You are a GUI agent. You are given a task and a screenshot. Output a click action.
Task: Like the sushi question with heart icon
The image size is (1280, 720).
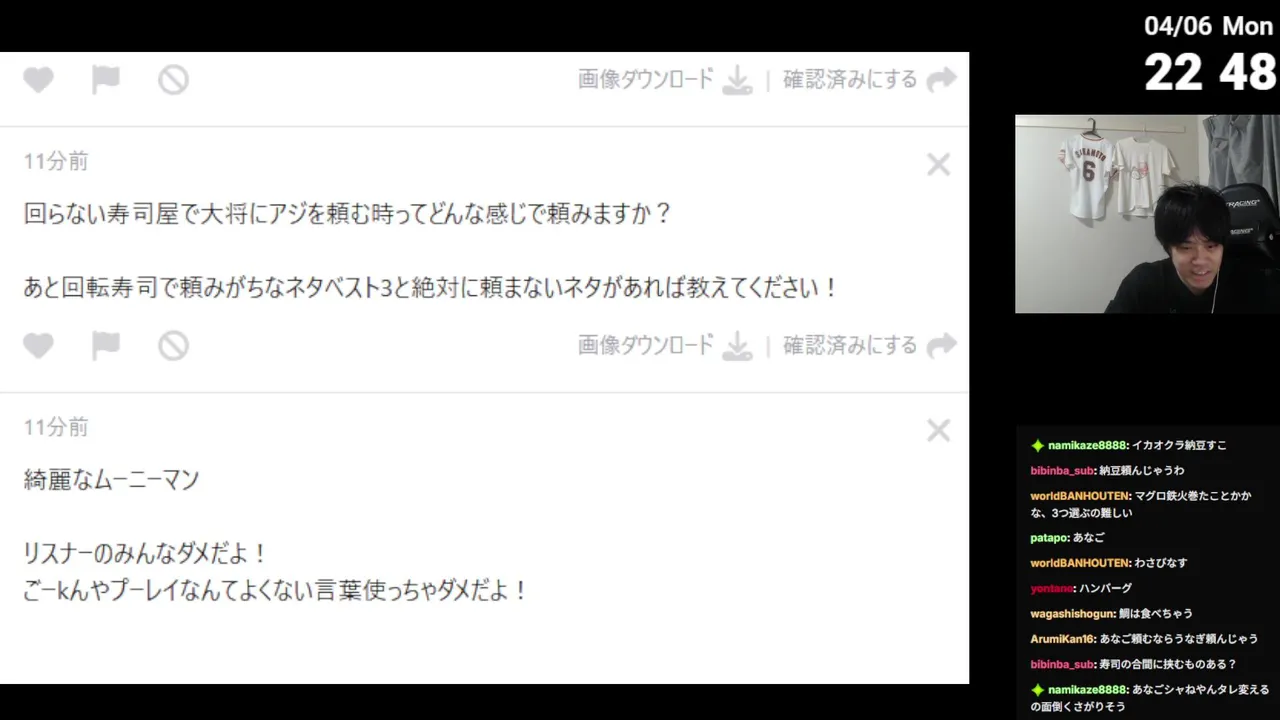tap(39, 346)
